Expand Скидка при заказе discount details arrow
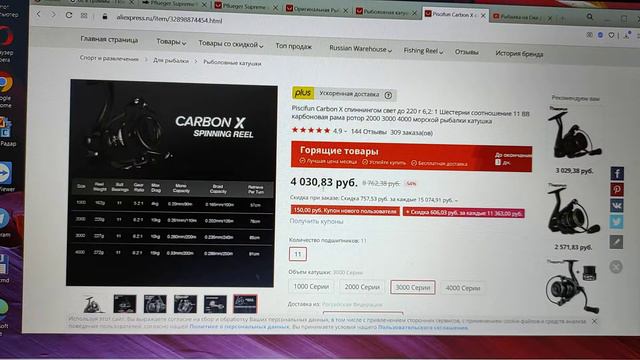The height and width of the screenshot is (360, 640). (x=456, y=200)
